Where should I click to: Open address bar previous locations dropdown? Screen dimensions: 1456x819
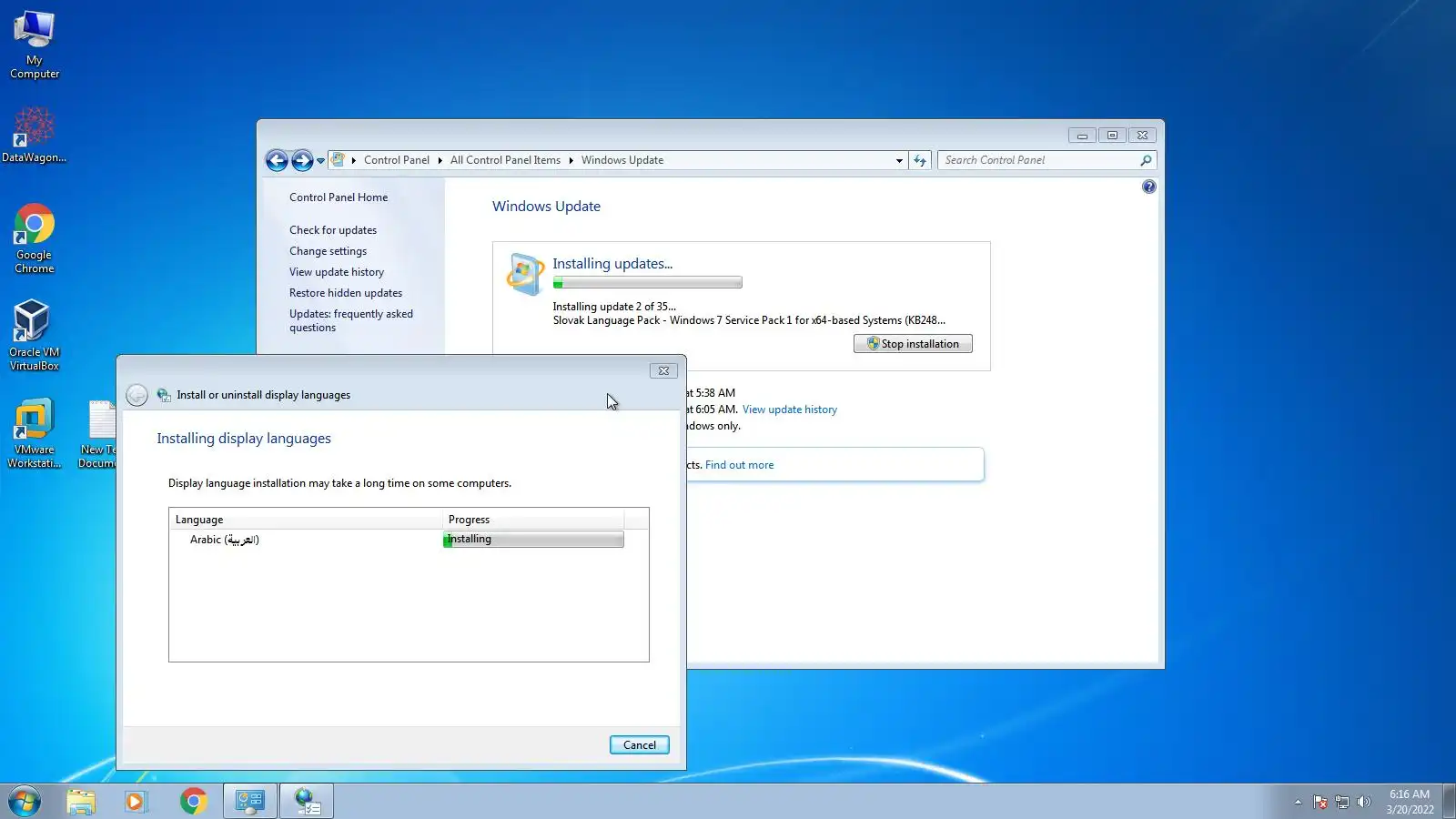coord(899,161)
